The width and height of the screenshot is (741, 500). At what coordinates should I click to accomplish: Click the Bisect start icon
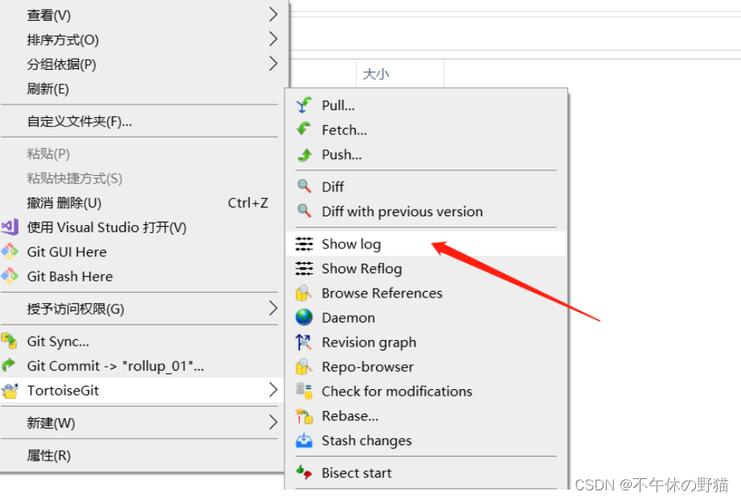(304, 472)
